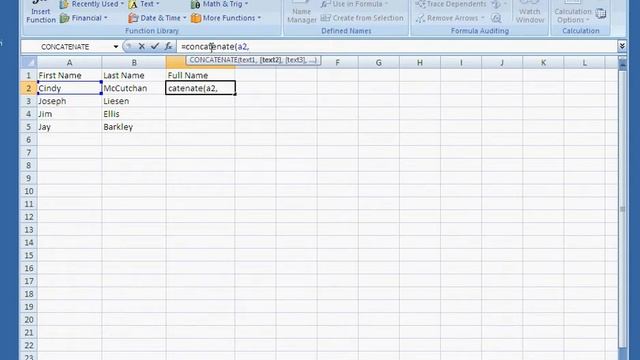Click the Select All corner button
Viewport: 640px width, 360px height.
29,62
